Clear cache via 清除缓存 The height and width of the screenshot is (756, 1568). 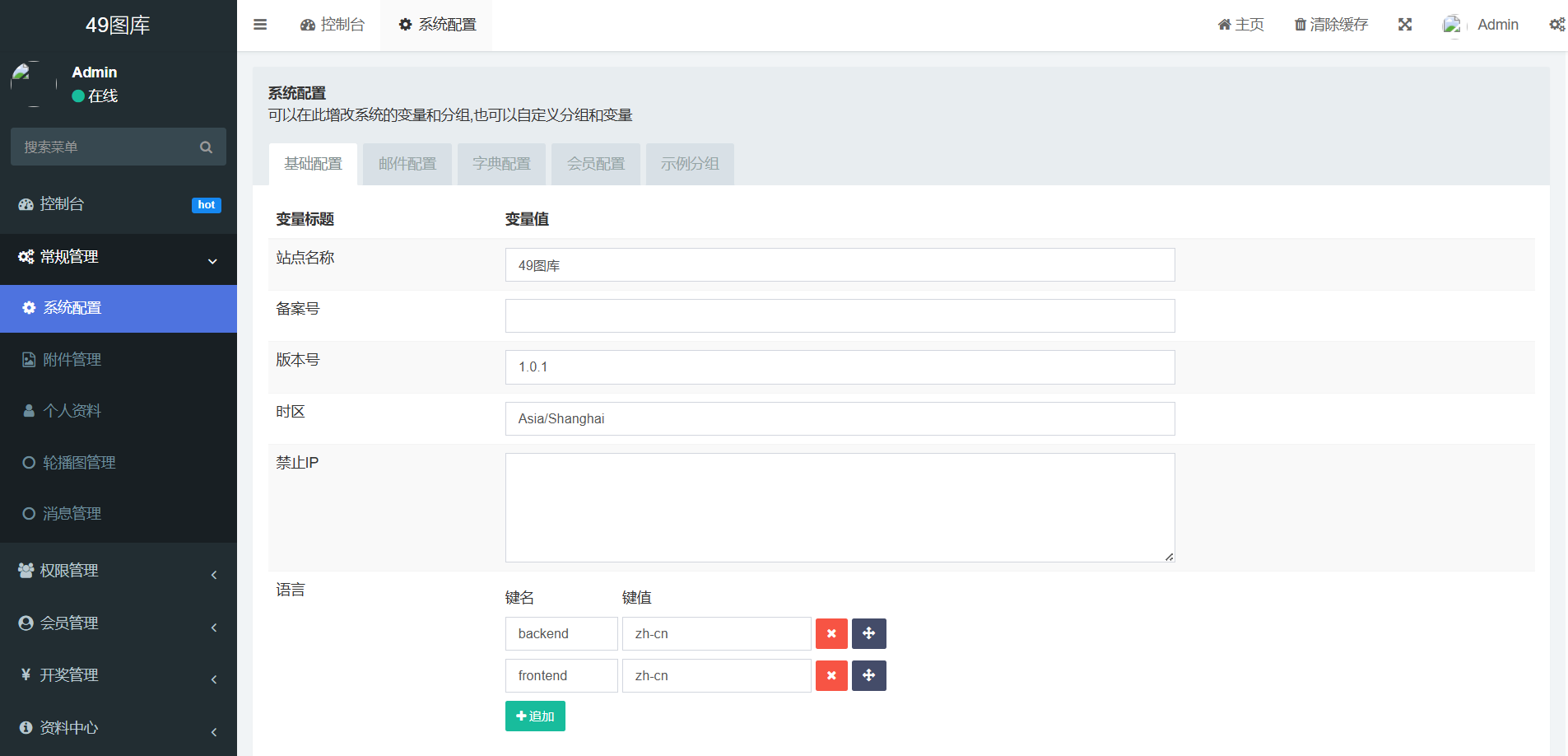[x=1331, y=25]
